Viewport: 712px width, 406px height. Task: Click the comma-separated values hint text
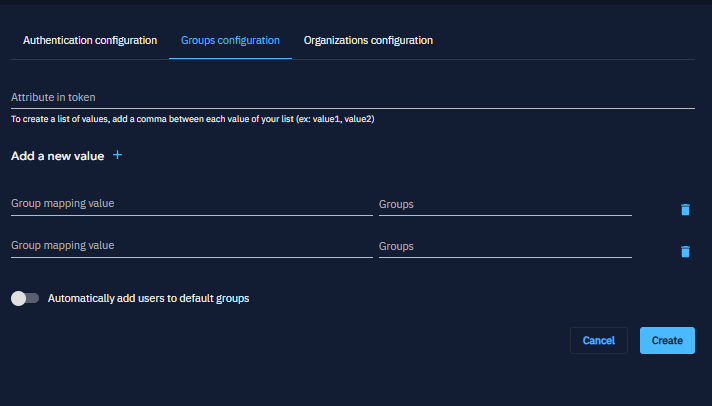[192, 119]
